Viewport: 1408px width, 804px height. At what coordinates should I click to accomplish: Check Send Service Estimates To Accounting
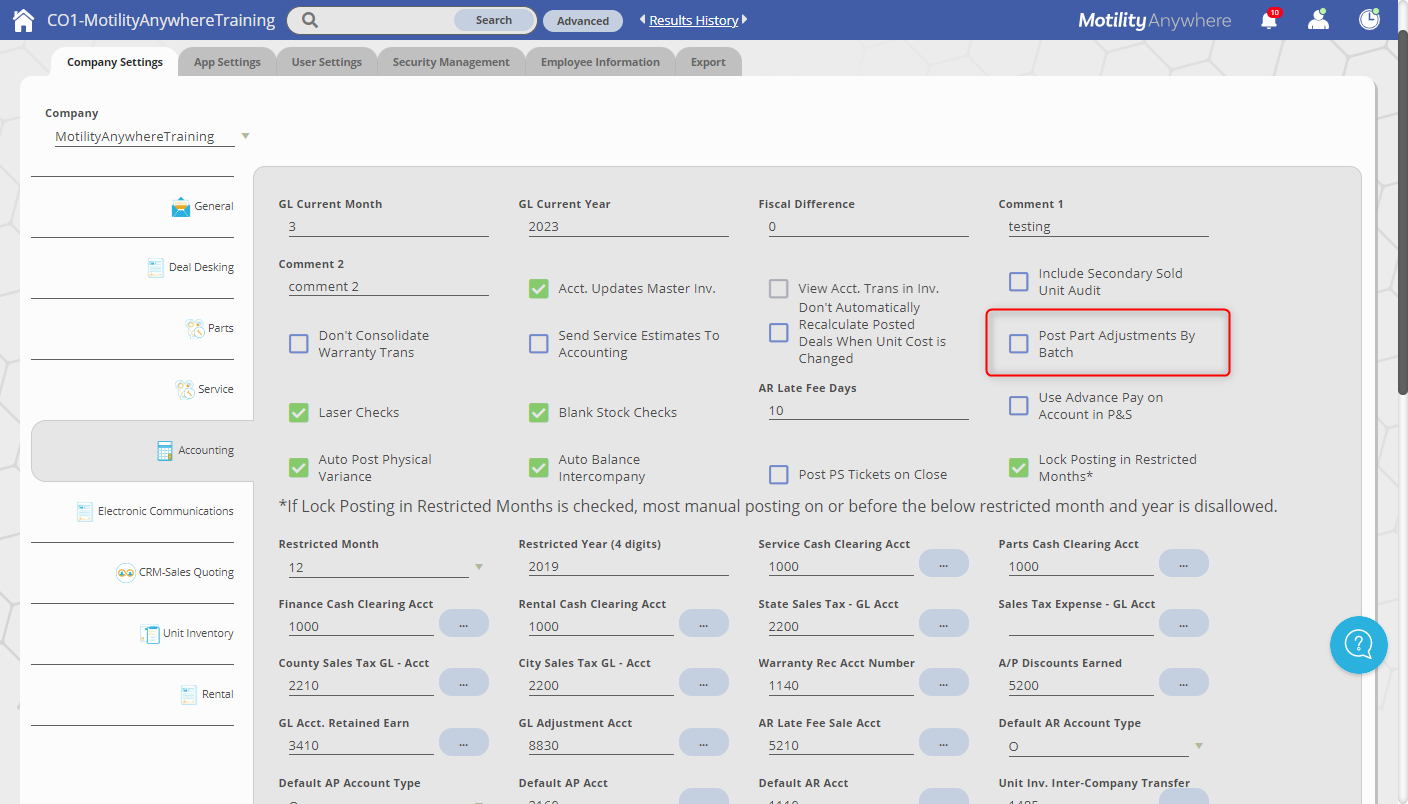(539, 344)
